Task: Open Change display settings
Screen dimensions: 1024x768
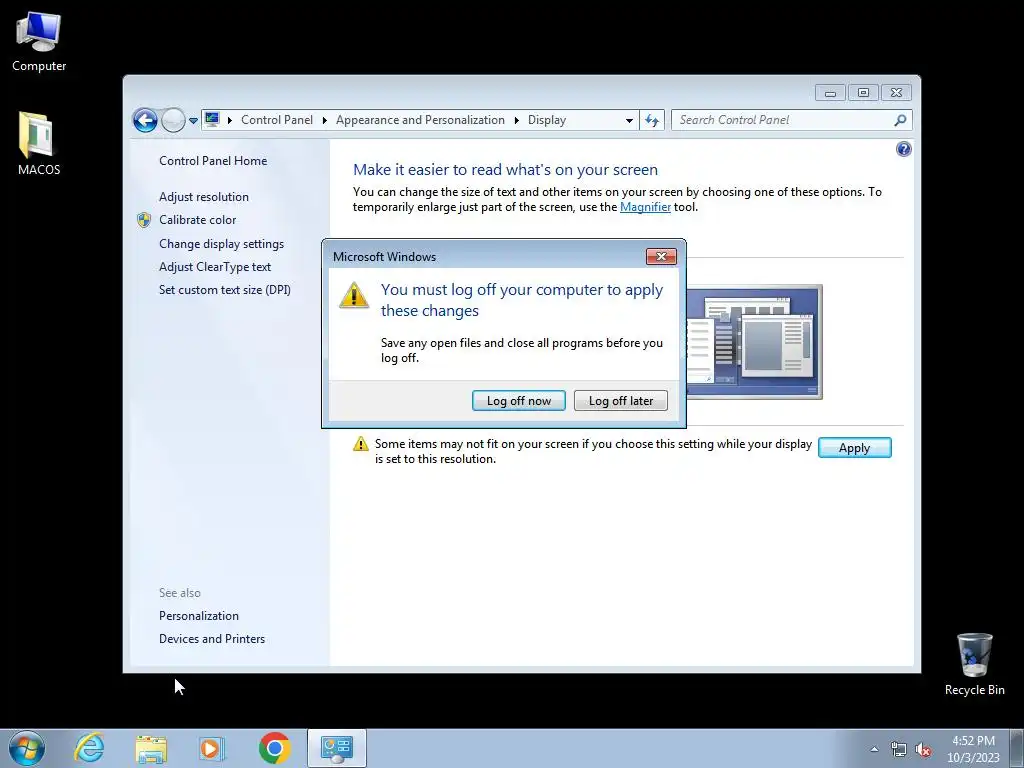Action: tap(221, 244)
